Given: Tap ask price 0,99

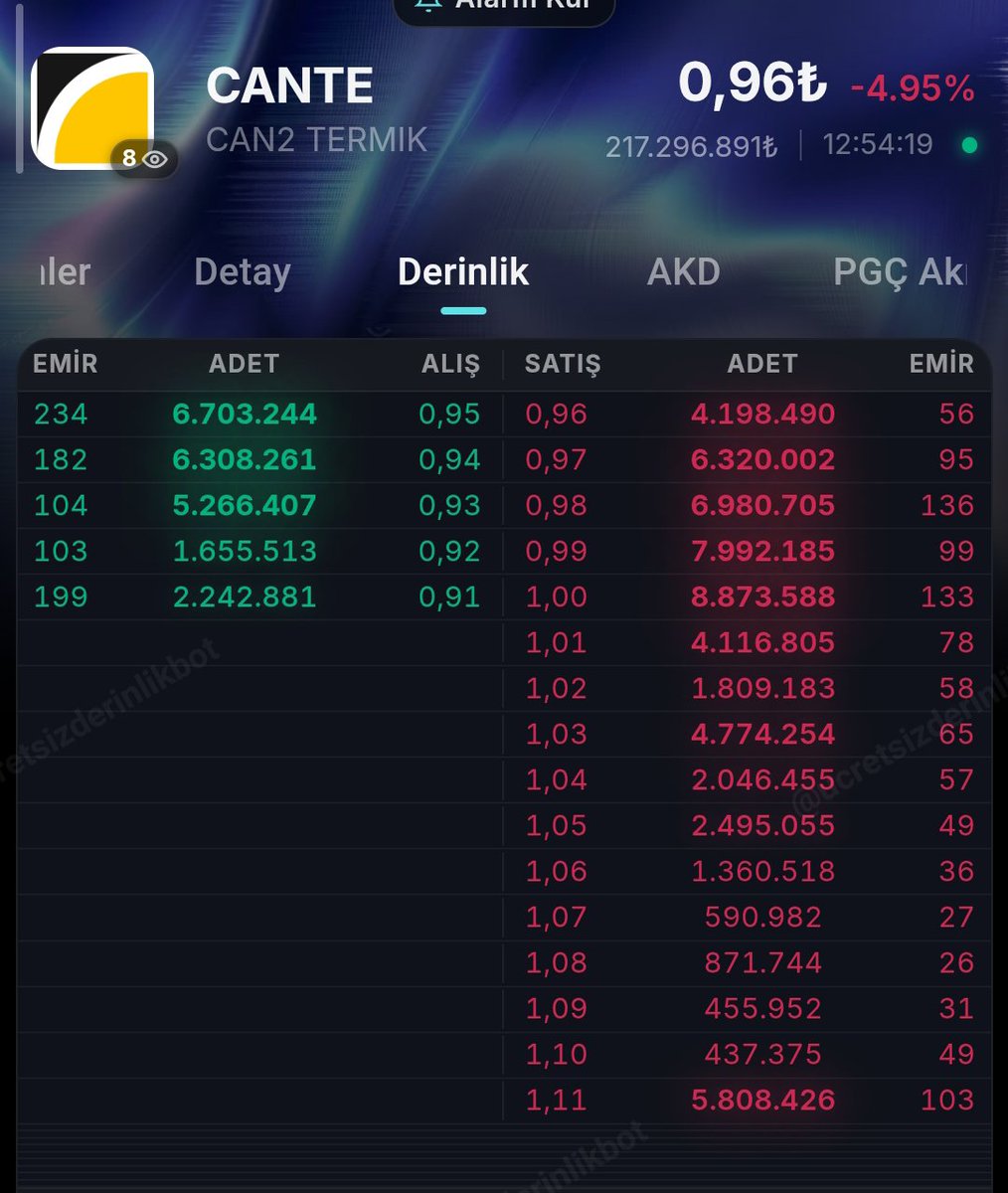Looking at the screenshot, I should click(557, 551).
